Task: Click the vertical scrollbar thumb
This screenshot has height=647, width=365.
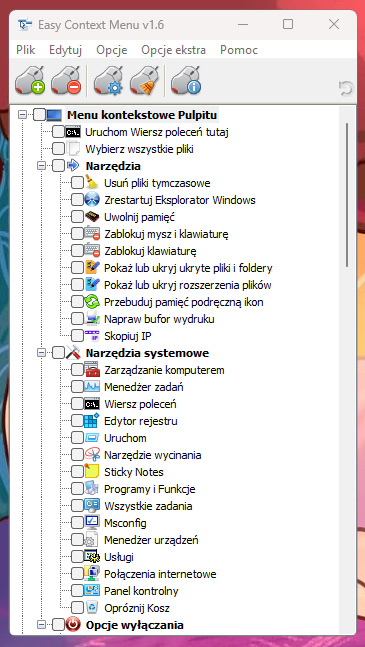Action: click(x=347, y=194)
